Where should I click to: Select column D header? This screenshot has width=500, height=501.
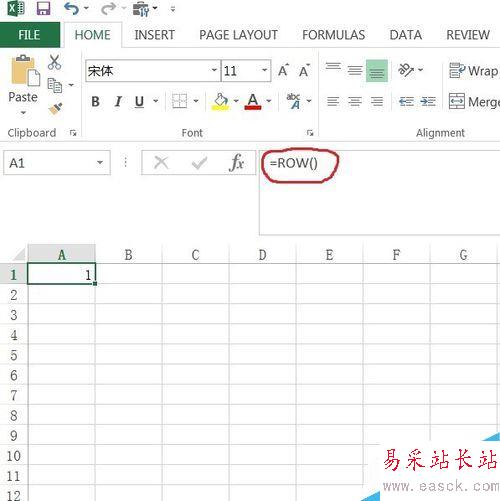[262, 254]
